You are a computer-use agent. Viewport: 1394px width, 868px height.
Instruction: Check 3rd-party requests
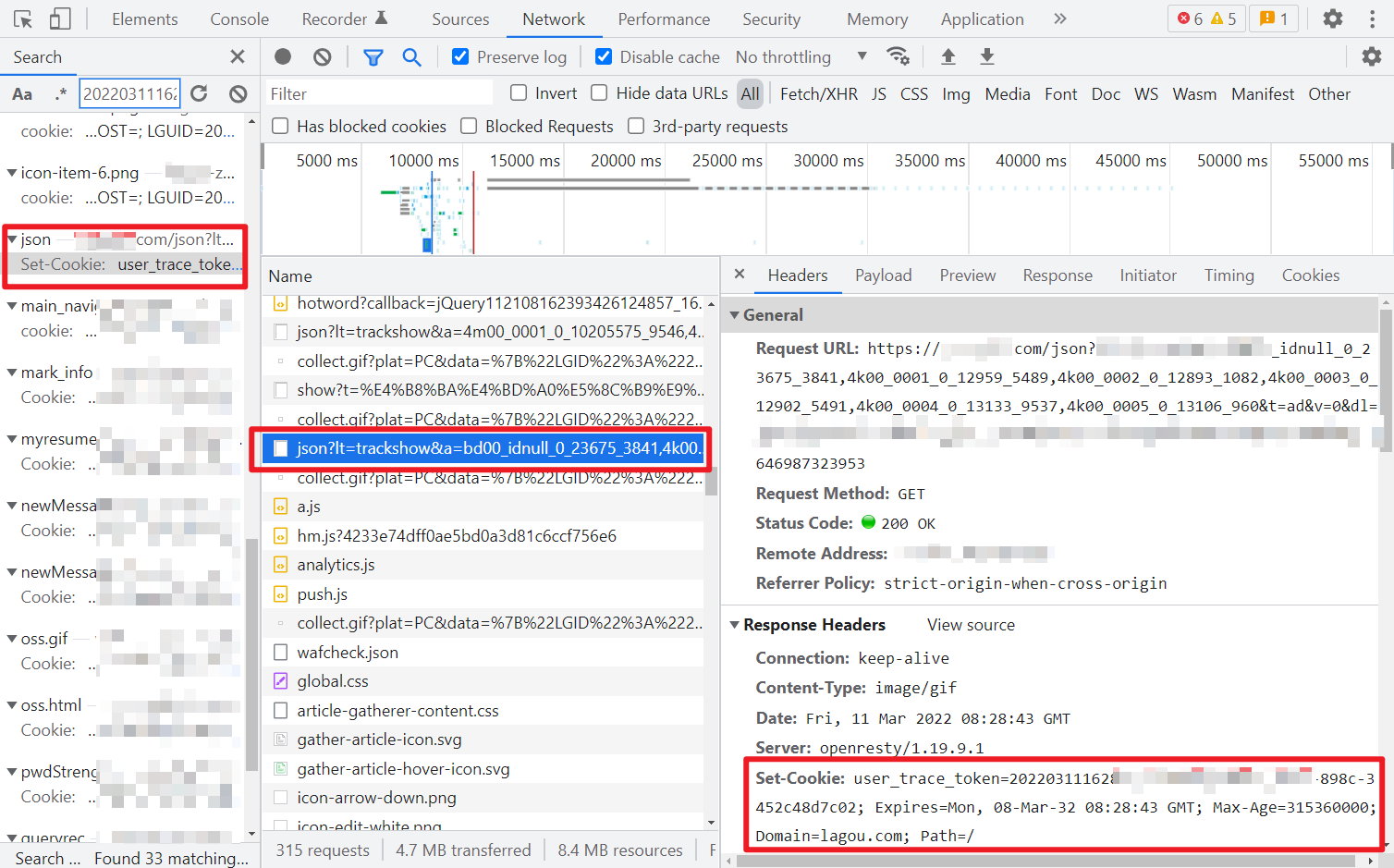[636, 126]
